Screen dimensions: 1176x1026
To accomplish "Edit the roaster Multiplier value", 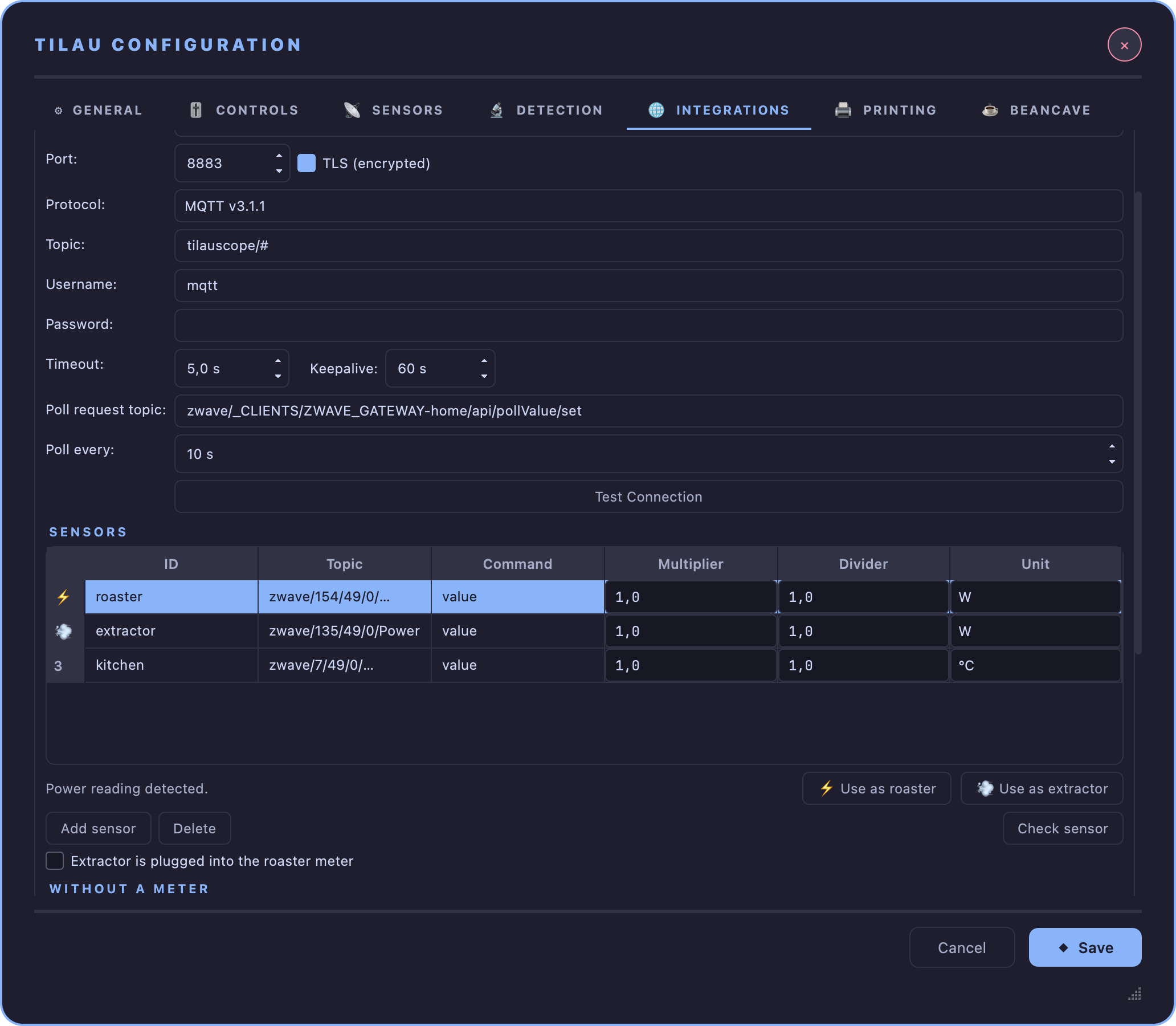I will pos(691,597).
